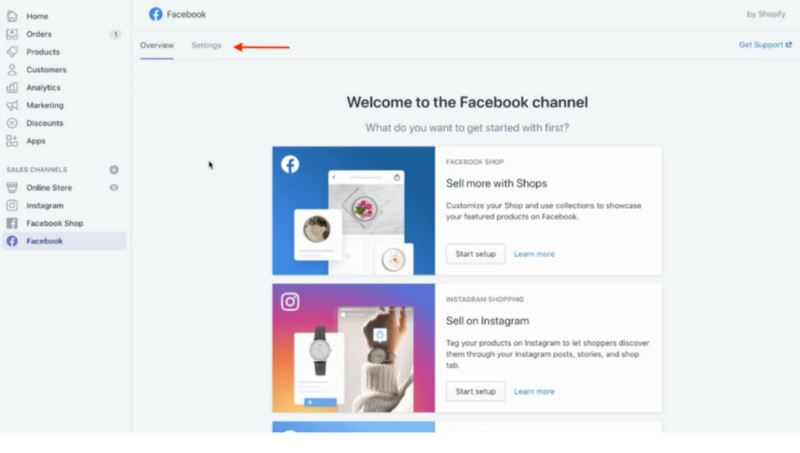Start setup for Instagram Shopping
This screenshot has width=800, height=453.
[x=476, y=392]
